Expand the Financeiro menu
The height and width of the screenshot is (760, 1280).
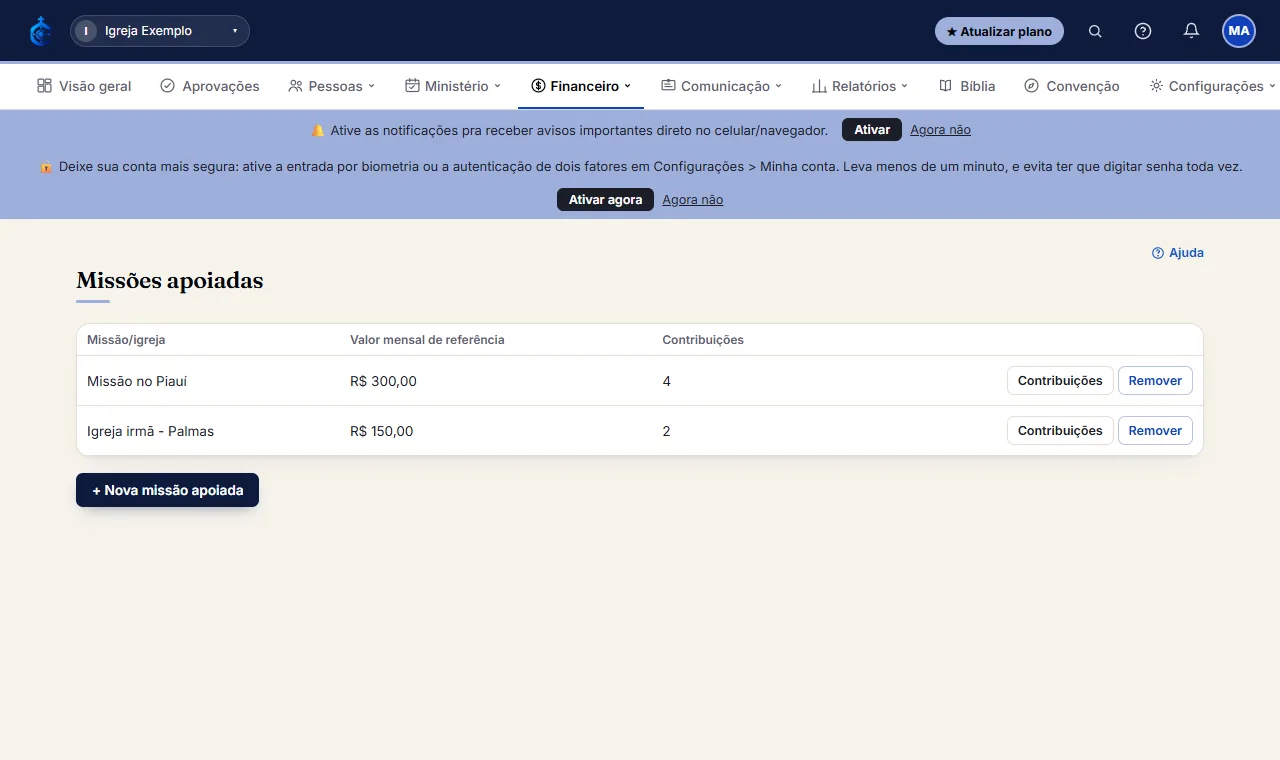[581, 86]
